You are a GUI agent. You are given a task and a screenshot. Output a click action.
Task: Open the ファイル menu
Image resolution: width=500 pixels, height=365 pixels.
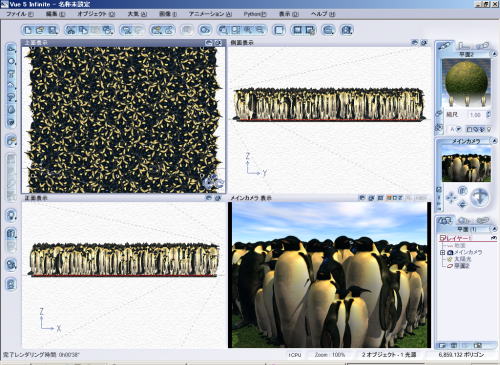(20, 14)
